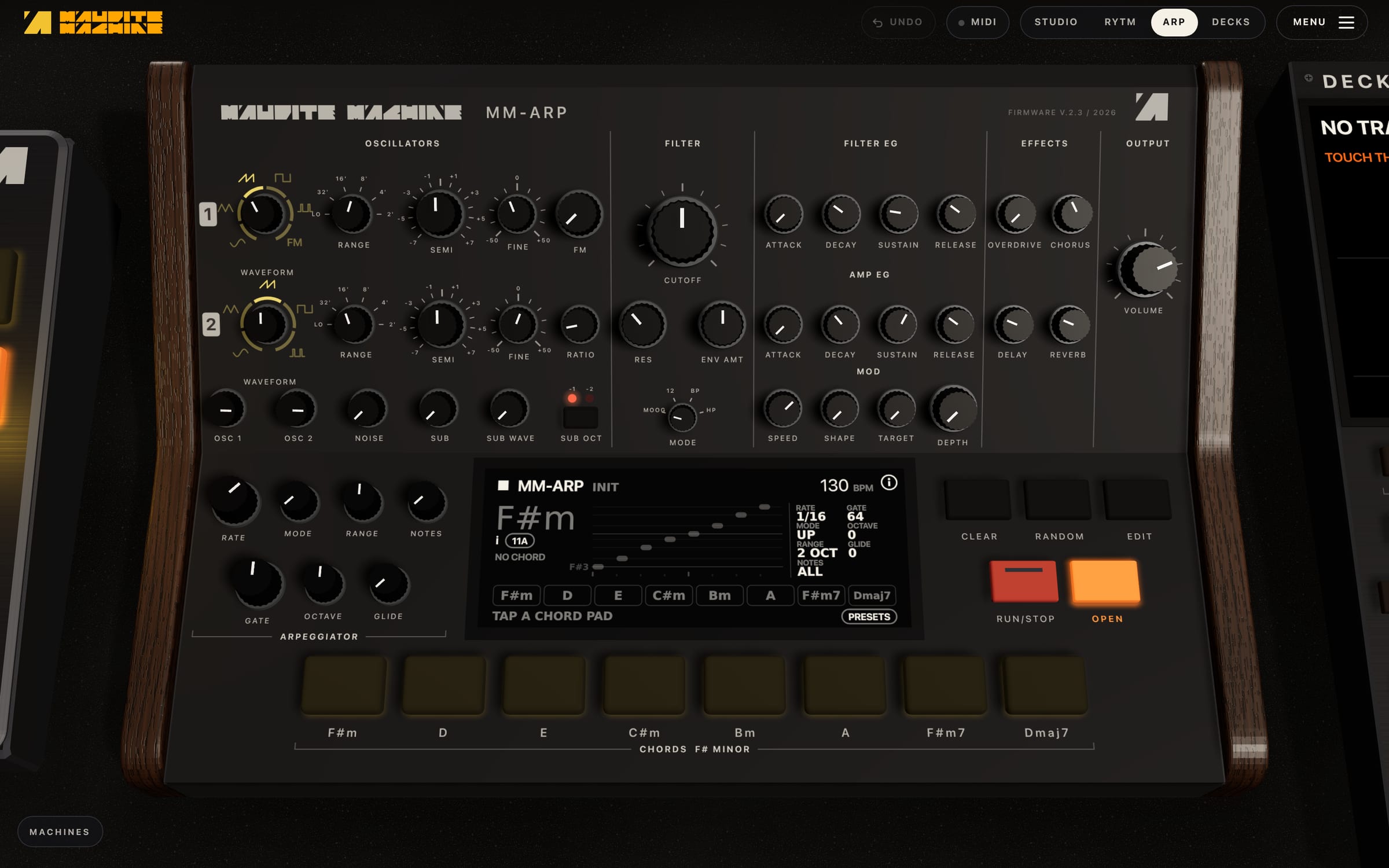Trigger the F#m7 chord pad
This screenshot has width=1389, height=868.
(946, 685)
